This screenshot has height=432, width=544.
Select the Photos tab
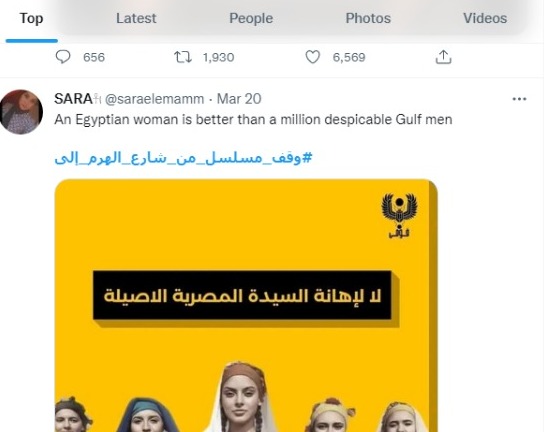368,18
